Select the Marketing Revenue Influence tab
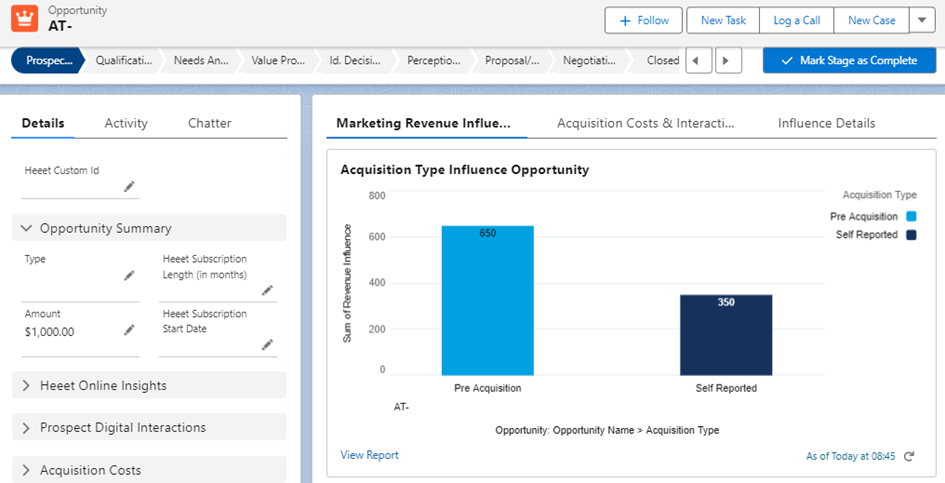Viewport: 945px width, 483px height. pos(424,123)
